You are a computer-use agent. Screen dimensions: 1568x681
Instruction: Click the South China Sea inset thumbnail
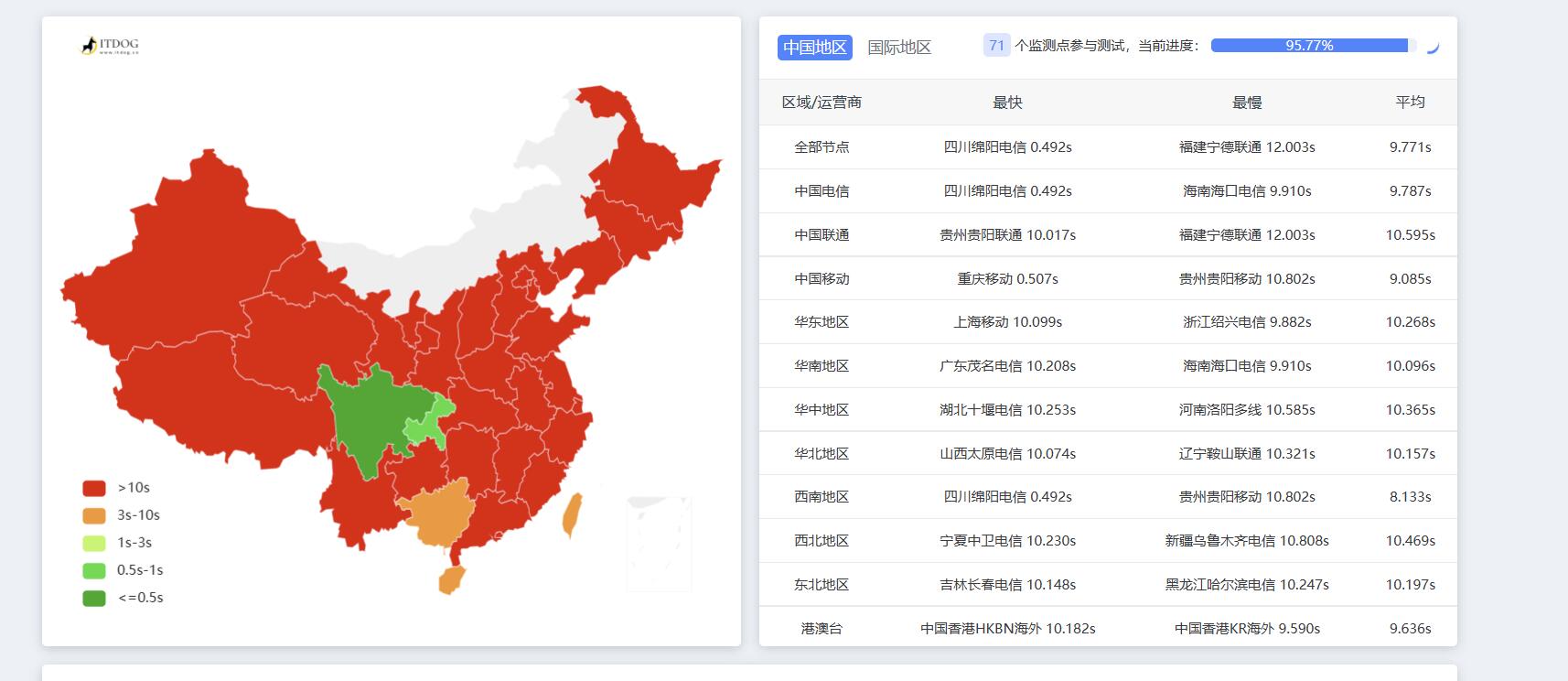pos(659,543)
